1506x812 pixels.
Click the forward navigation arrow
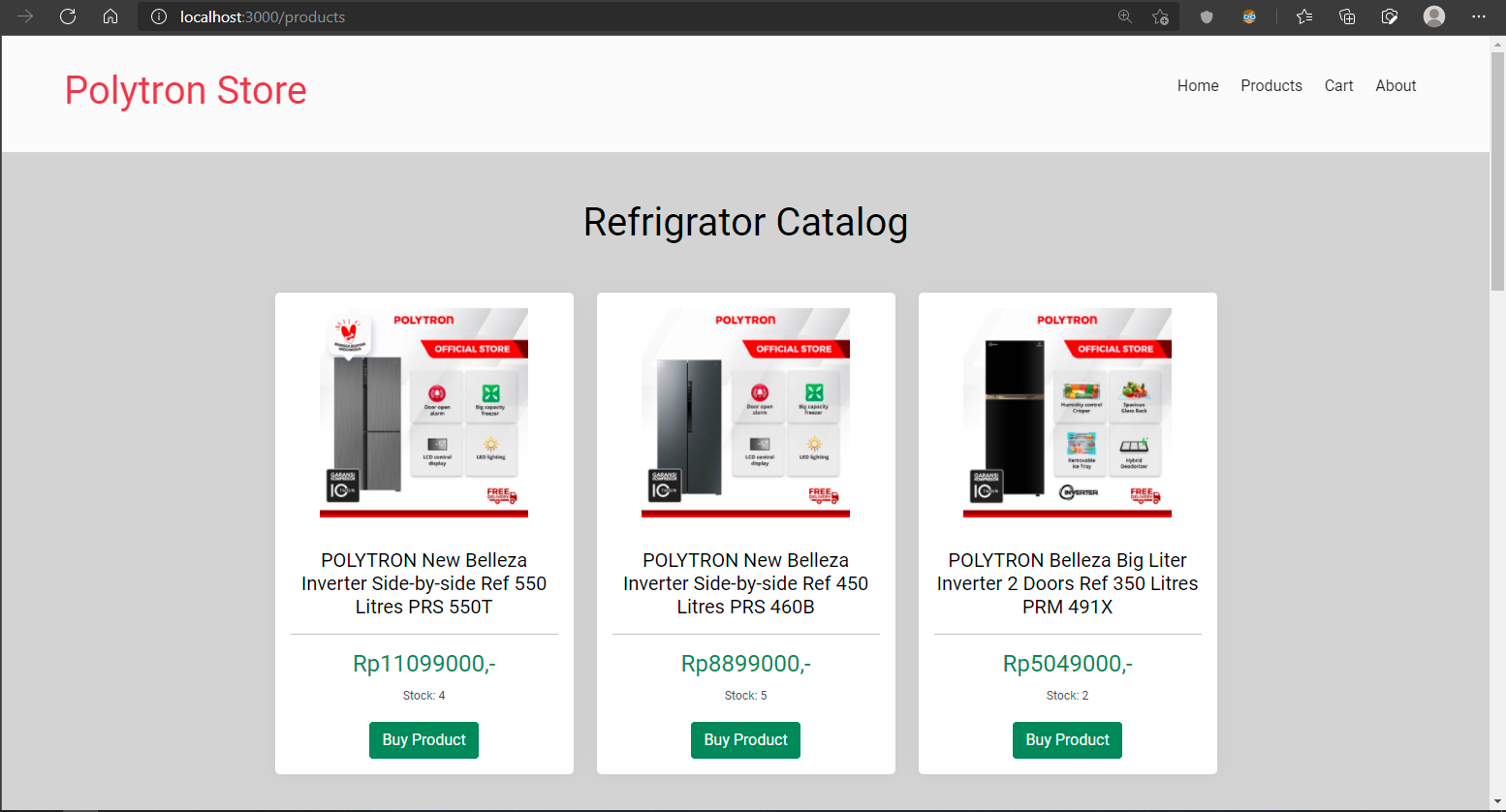coord(25,16)
